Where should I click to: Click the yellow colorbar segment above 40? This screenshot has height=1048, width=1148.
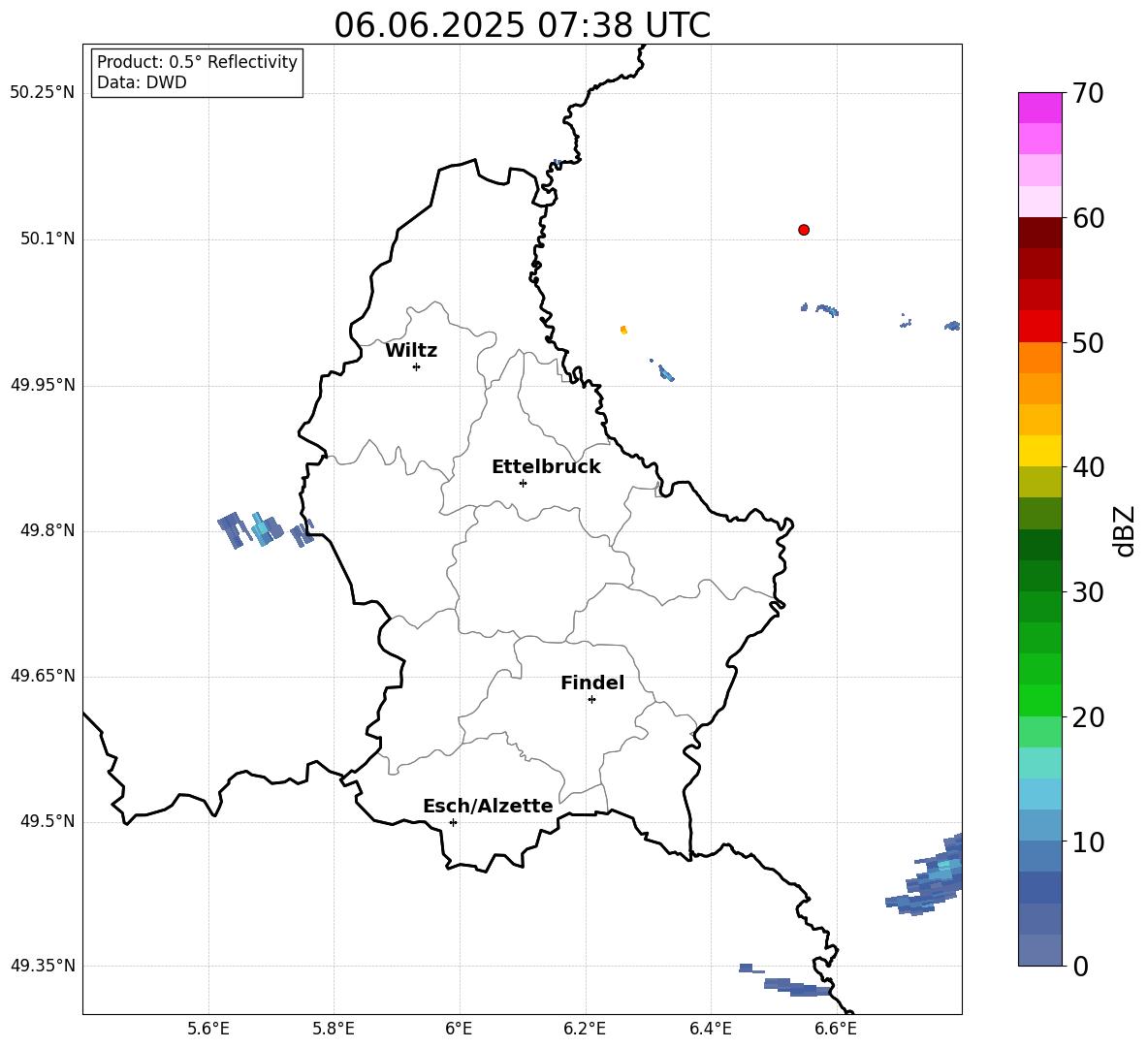tap(1039, 451)
